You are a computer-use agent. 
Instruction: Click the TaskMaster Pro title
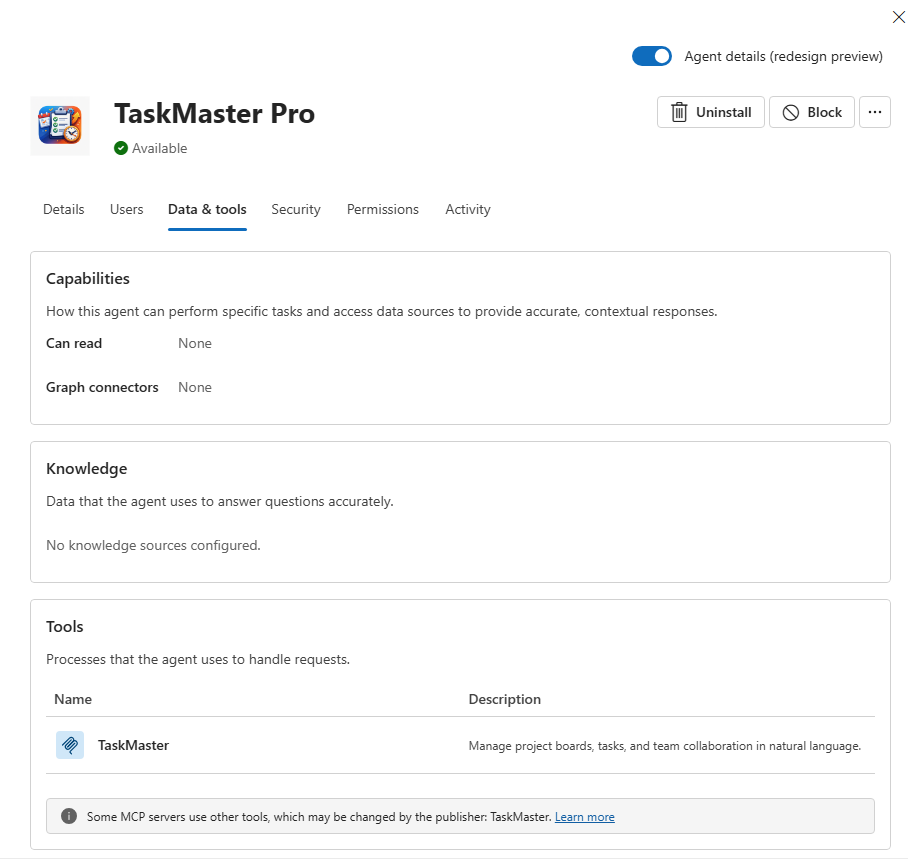[x=215, y=114]
